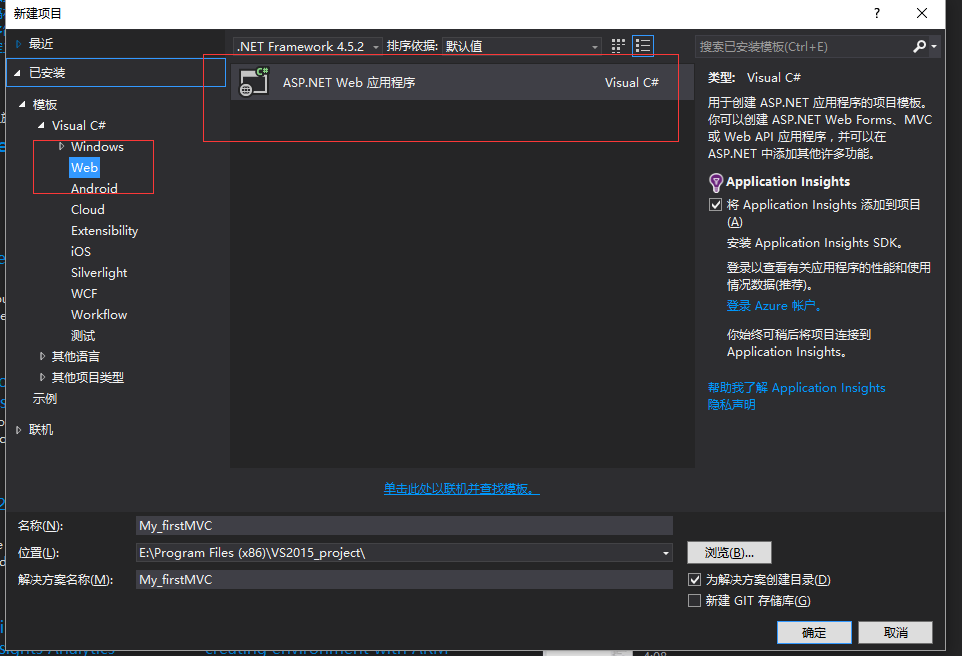Switch to medium icons list view
The image size is (962, 656).
point(642,46)
